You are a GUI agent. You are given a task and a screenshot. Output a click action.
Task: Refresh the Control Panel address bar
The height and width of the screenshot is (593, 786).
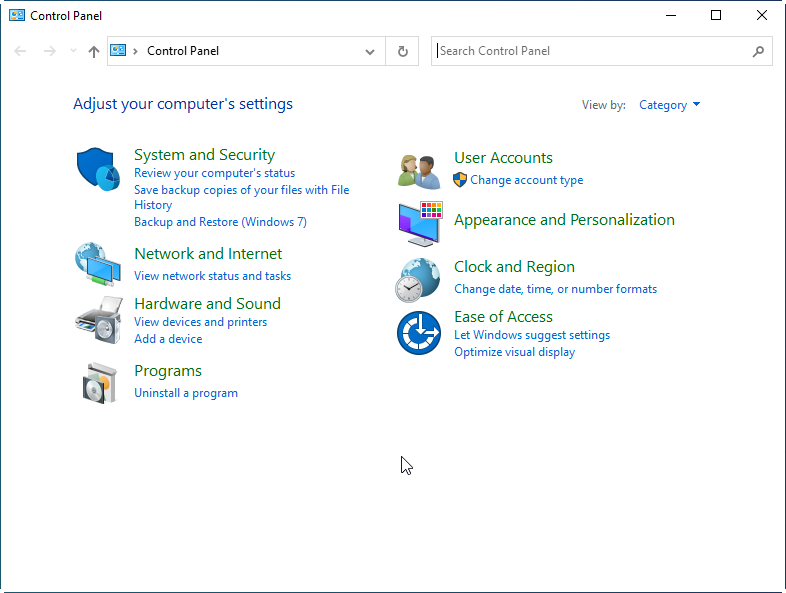coord(403,51)
